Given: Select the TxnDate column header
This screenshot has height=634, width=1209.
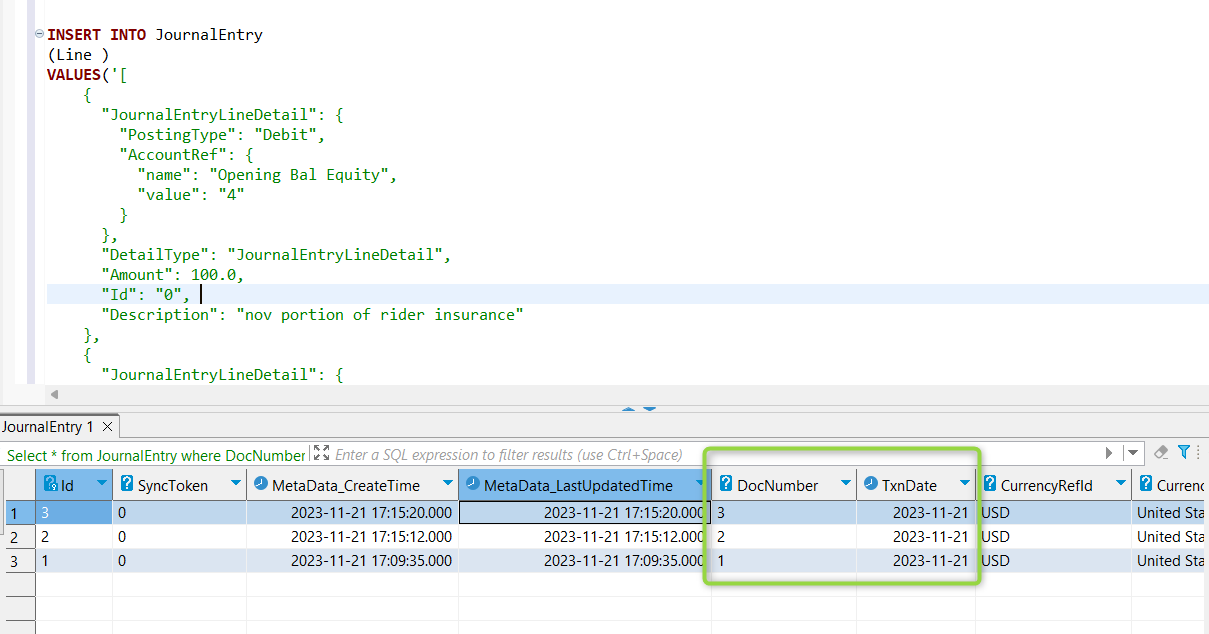Looking at the screenshot, I should pos(916,484).
